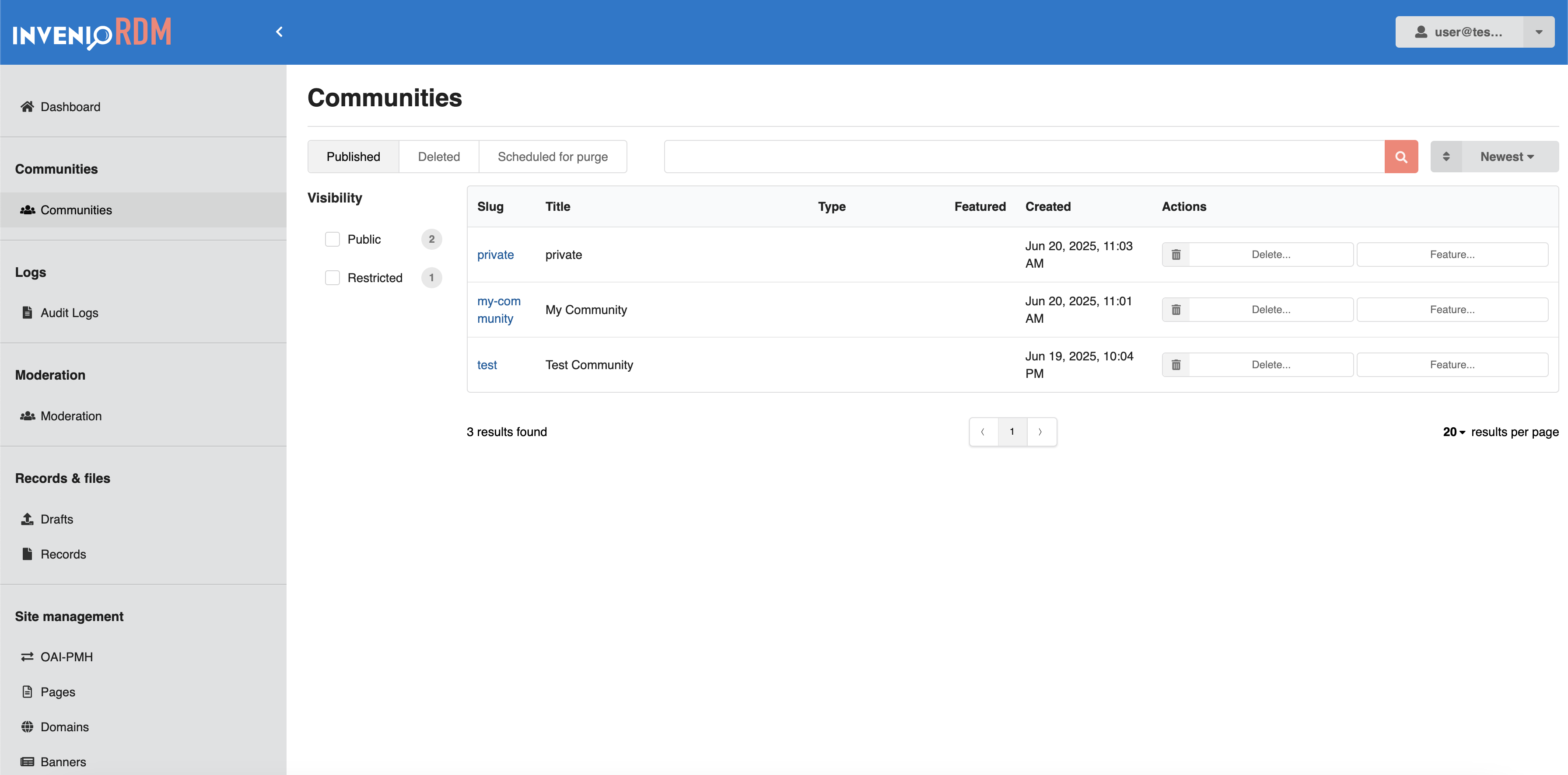Screen dimensions: 1568x775
Task: Click Delete... for the private community
Action: click(x=1257, y=255)
